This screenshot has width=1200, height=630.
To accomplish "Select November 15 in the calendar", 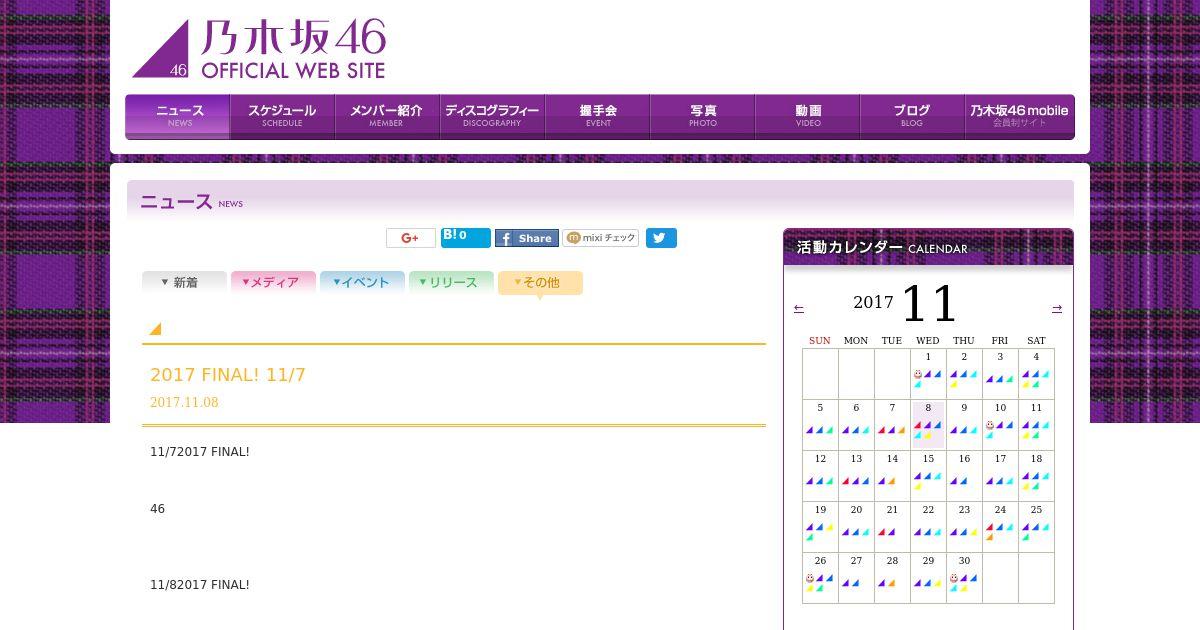I will pos(928,475).
